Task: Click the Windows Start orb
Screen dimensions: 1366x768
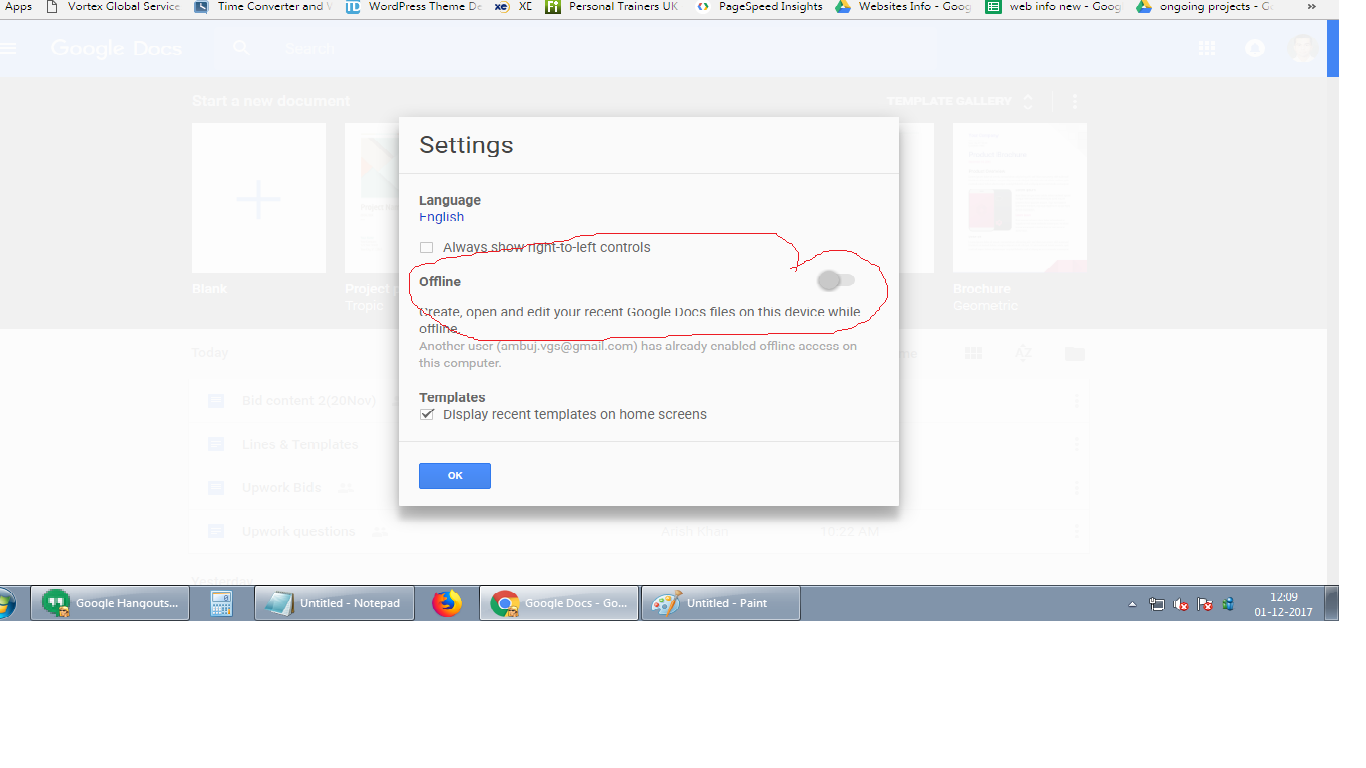Action: 7,604
